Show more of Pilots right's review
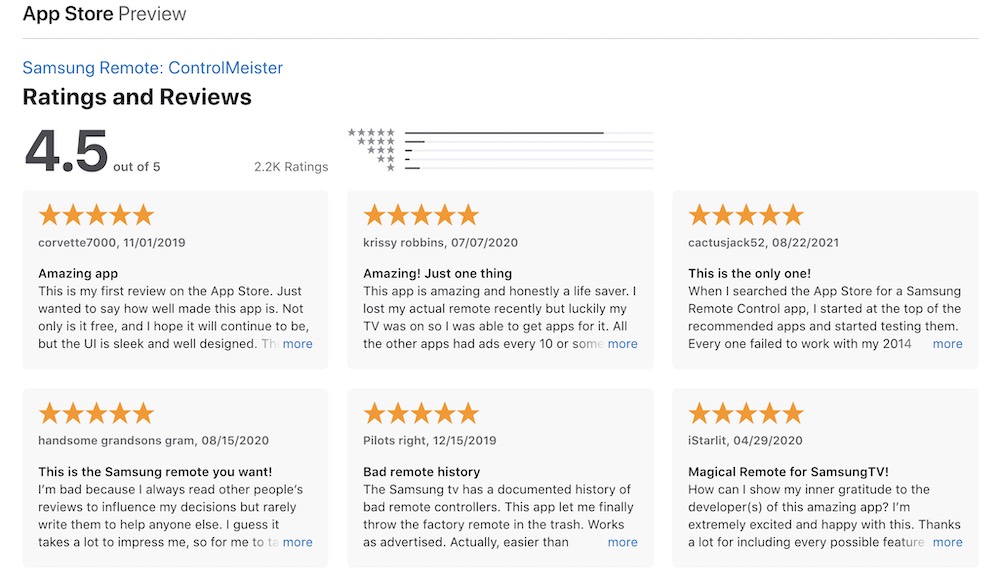The image size is (1000, 581). click(x=622, y=542)
